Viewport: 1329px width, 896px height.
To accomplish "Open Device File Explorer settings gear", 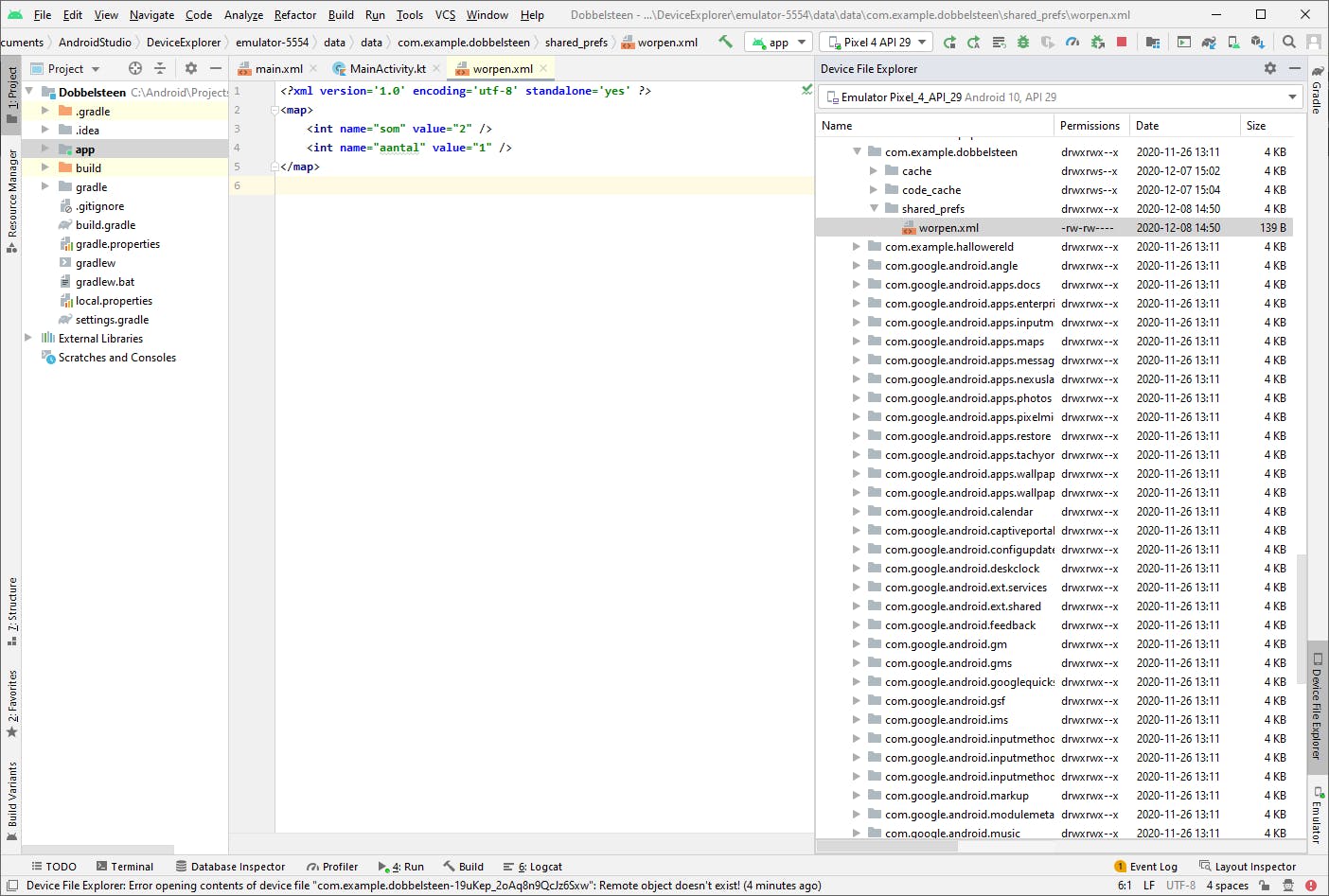I will tap(1269, 68).
